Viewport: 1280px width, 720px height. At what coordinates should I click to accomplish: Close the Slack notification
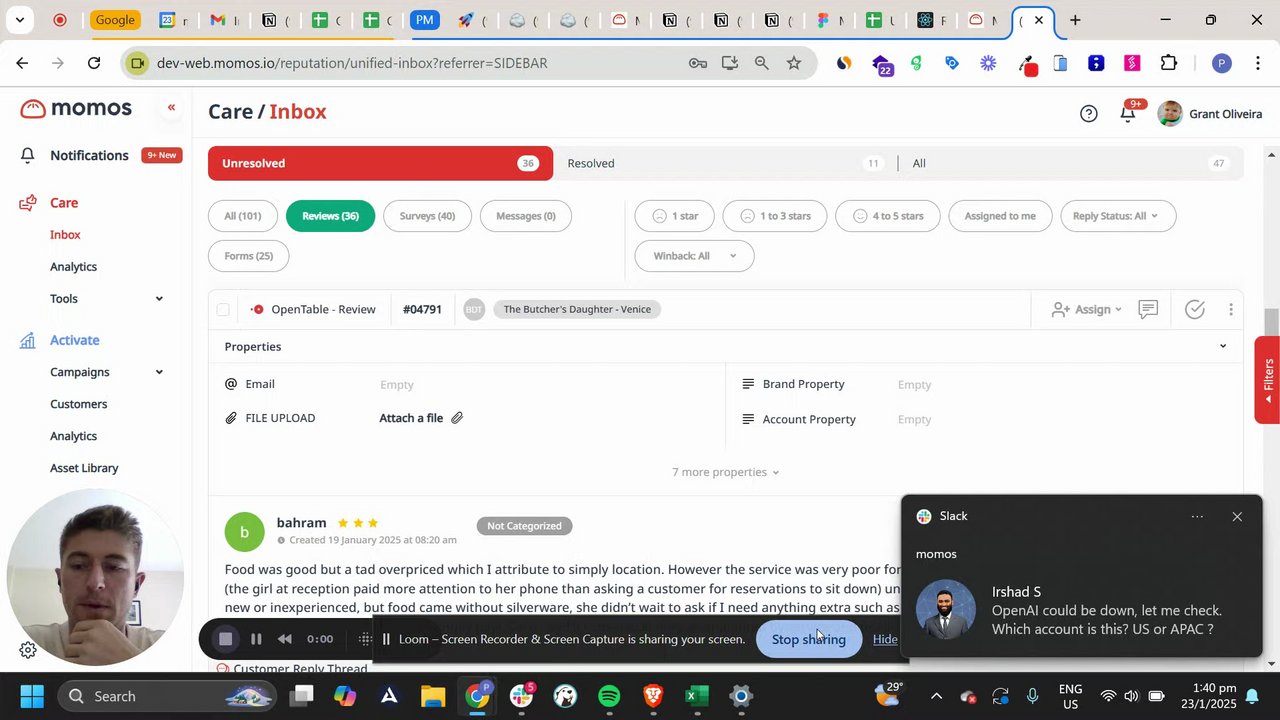1237,517
